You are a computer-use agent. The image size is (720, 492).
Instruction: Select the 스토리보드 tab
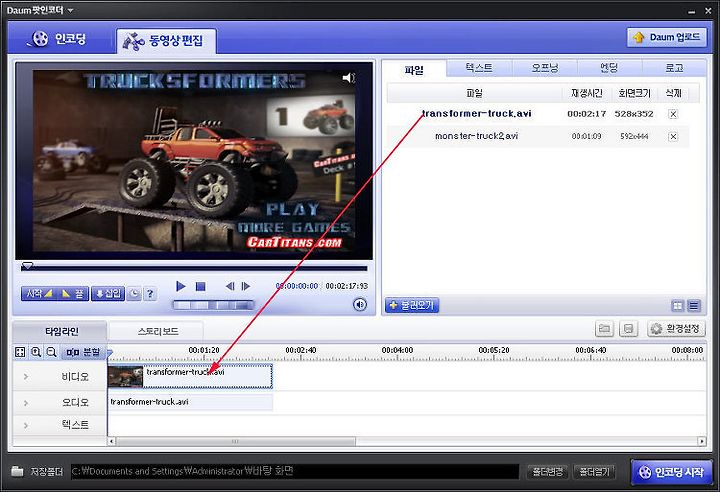(x=158, y=331)
